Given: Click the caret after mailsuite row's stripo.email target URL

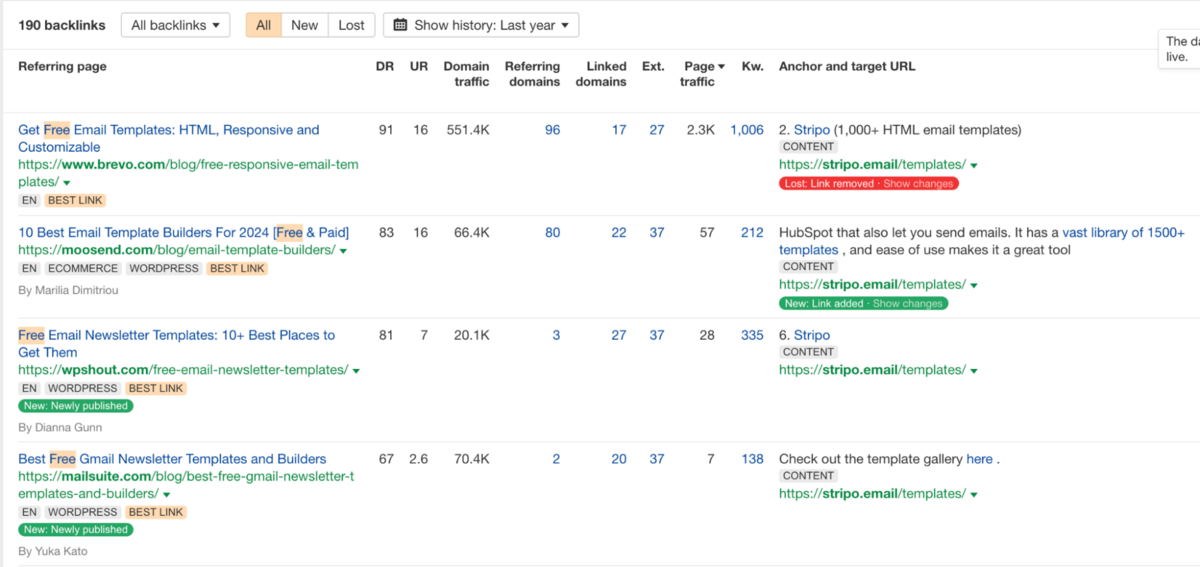Looking at the screenshot, I should [974, 495].
